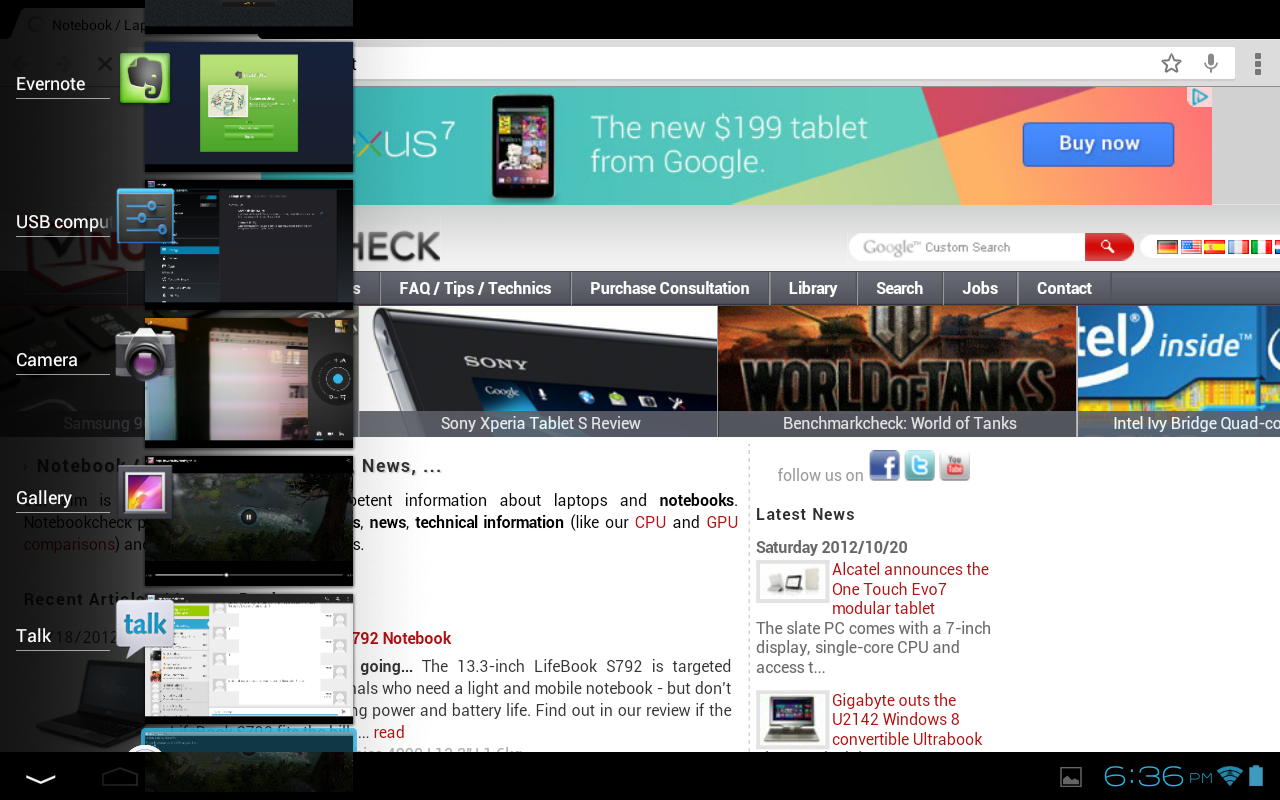1280x800 pixels.
Task: Select the Italian flag language icon
Action: [1261, 247]
